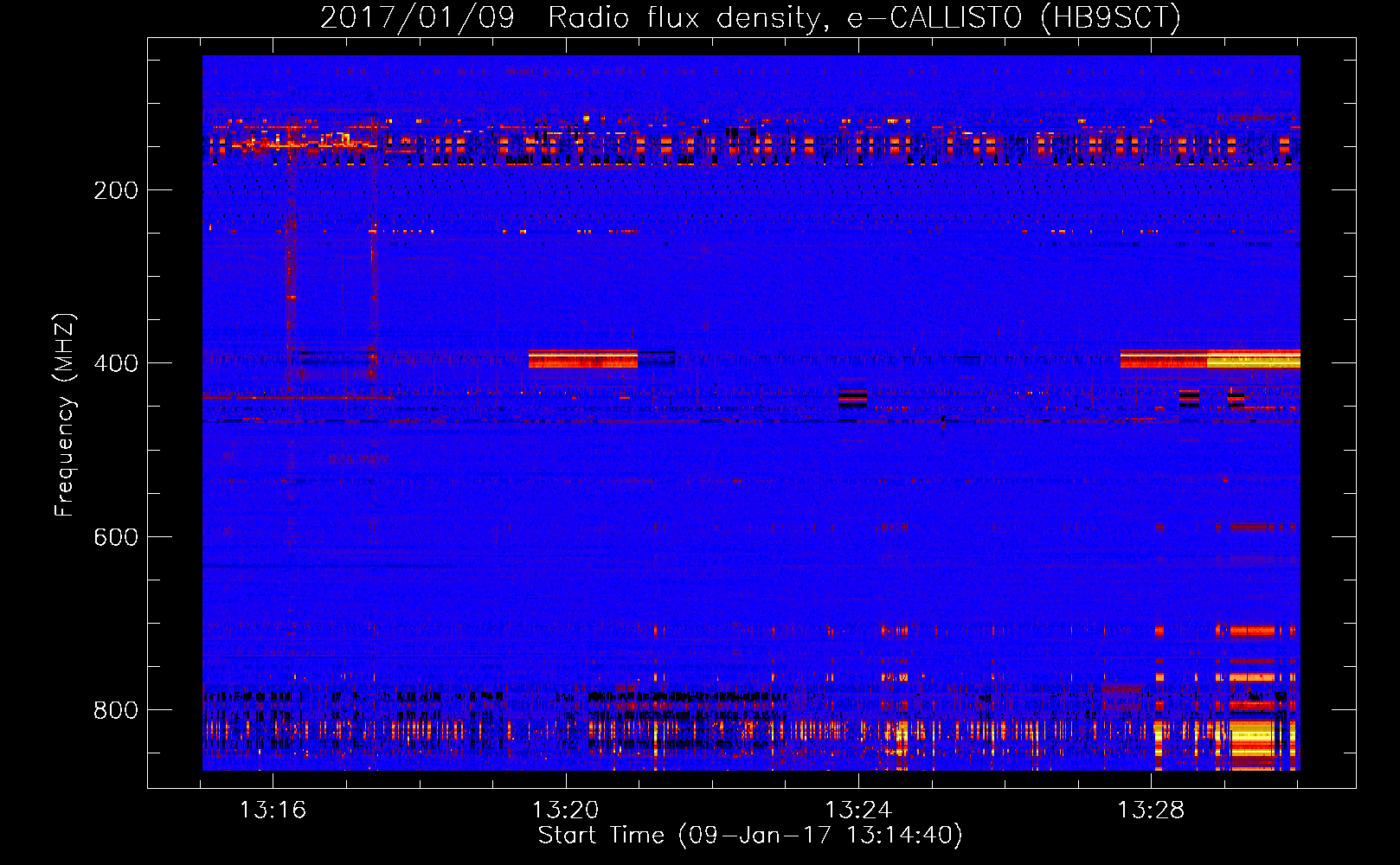Viewport: 1400px width, 865px height.
Task: Click the plot title '2017/01/09 Radio flux density'
Action: [569, 18]
